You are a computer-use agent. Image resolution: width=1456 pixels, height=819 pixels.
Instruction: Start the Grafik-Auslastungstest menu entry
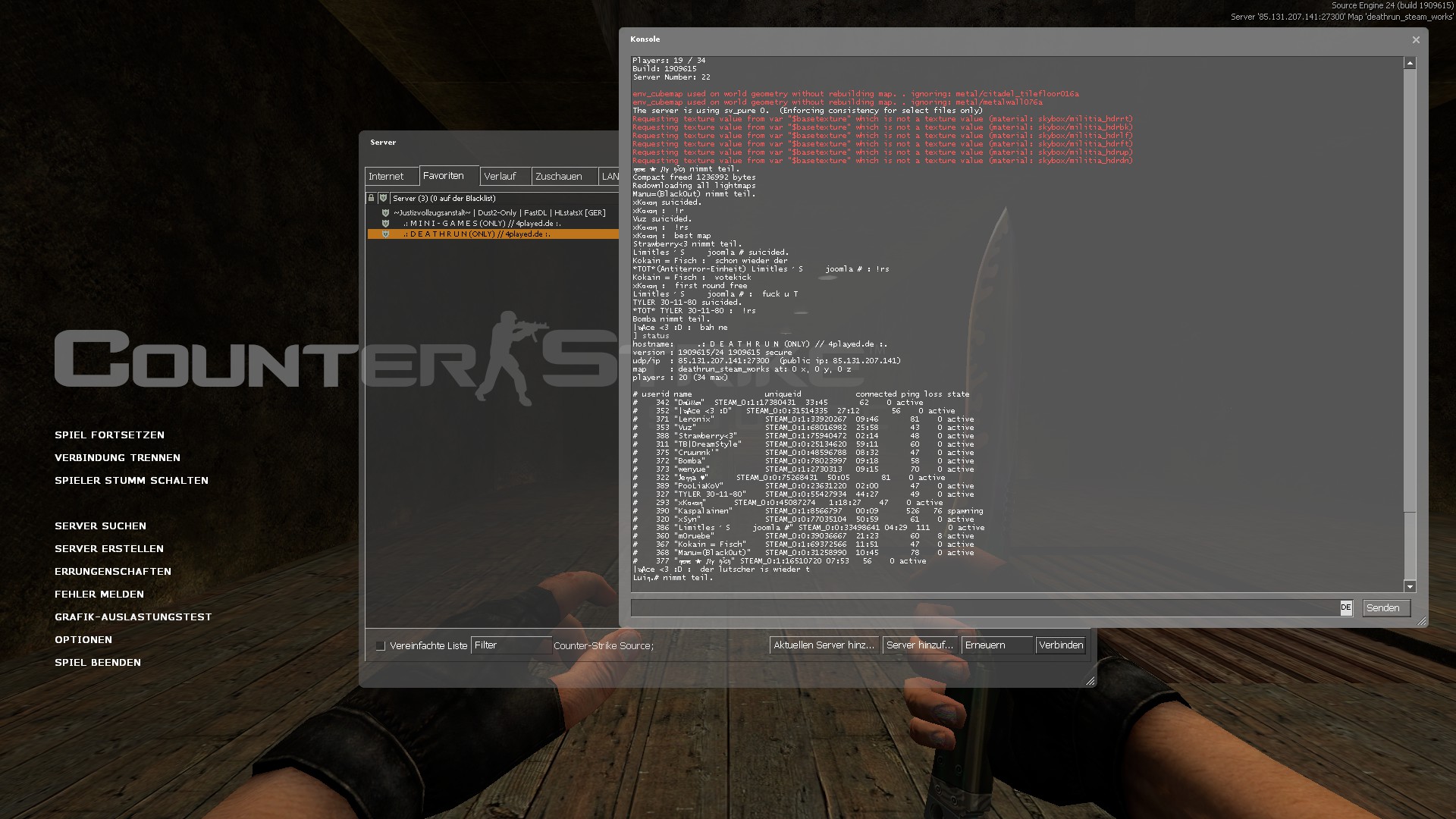133,617
